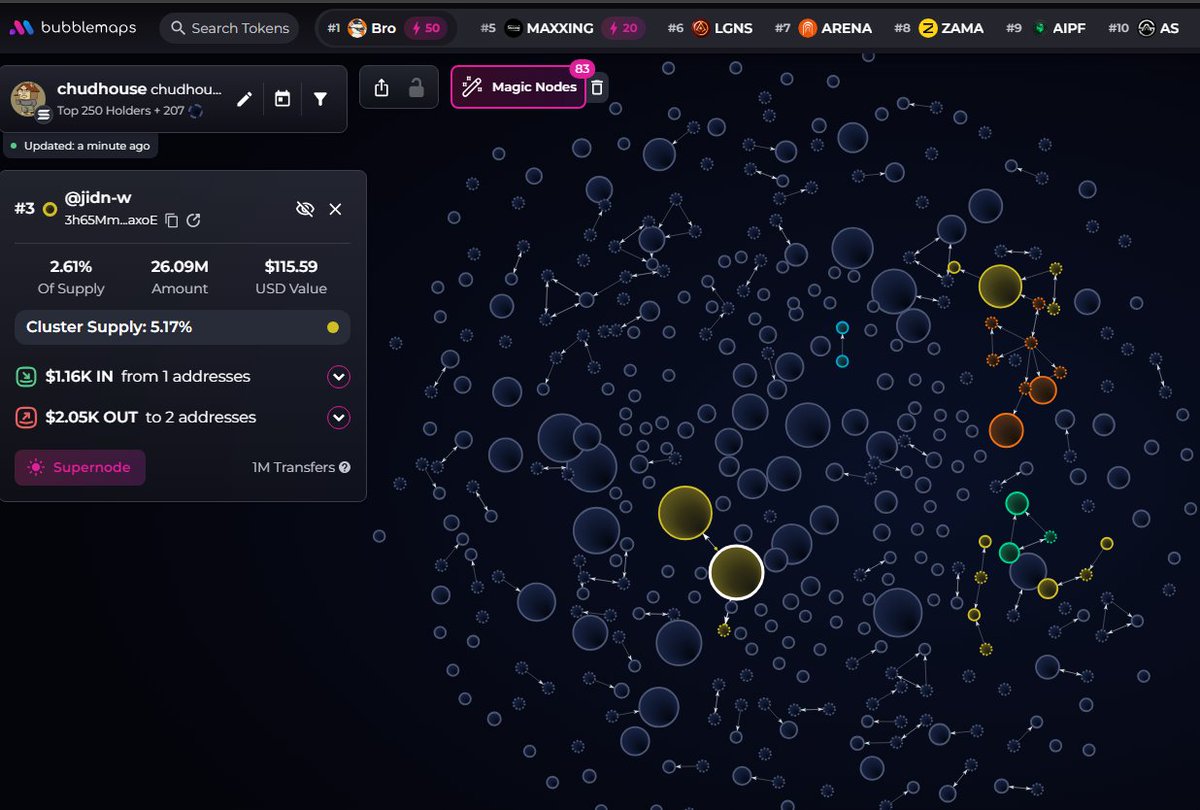This screenshot has height=810, width=1200.
Task: Click the share export icon
Action: [x=381, y=88]
